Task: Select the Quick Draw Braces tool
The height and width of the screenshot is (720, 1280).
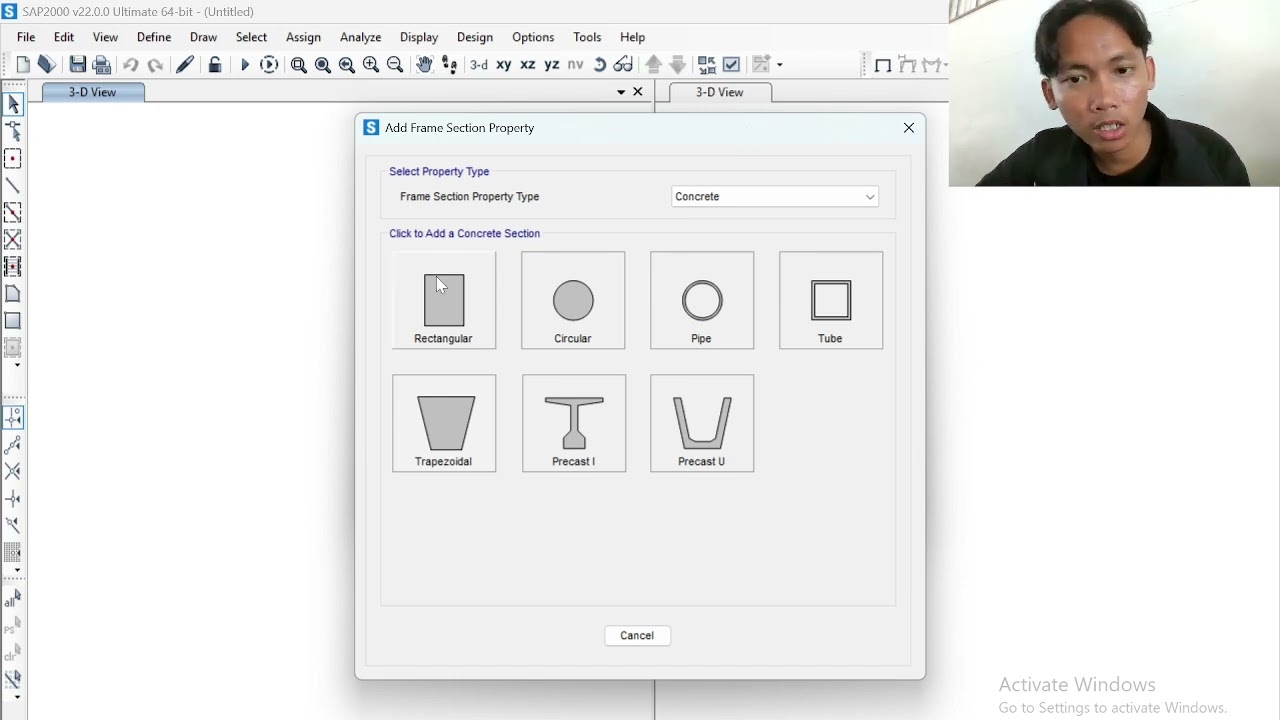Action: [x=13, y=239]
